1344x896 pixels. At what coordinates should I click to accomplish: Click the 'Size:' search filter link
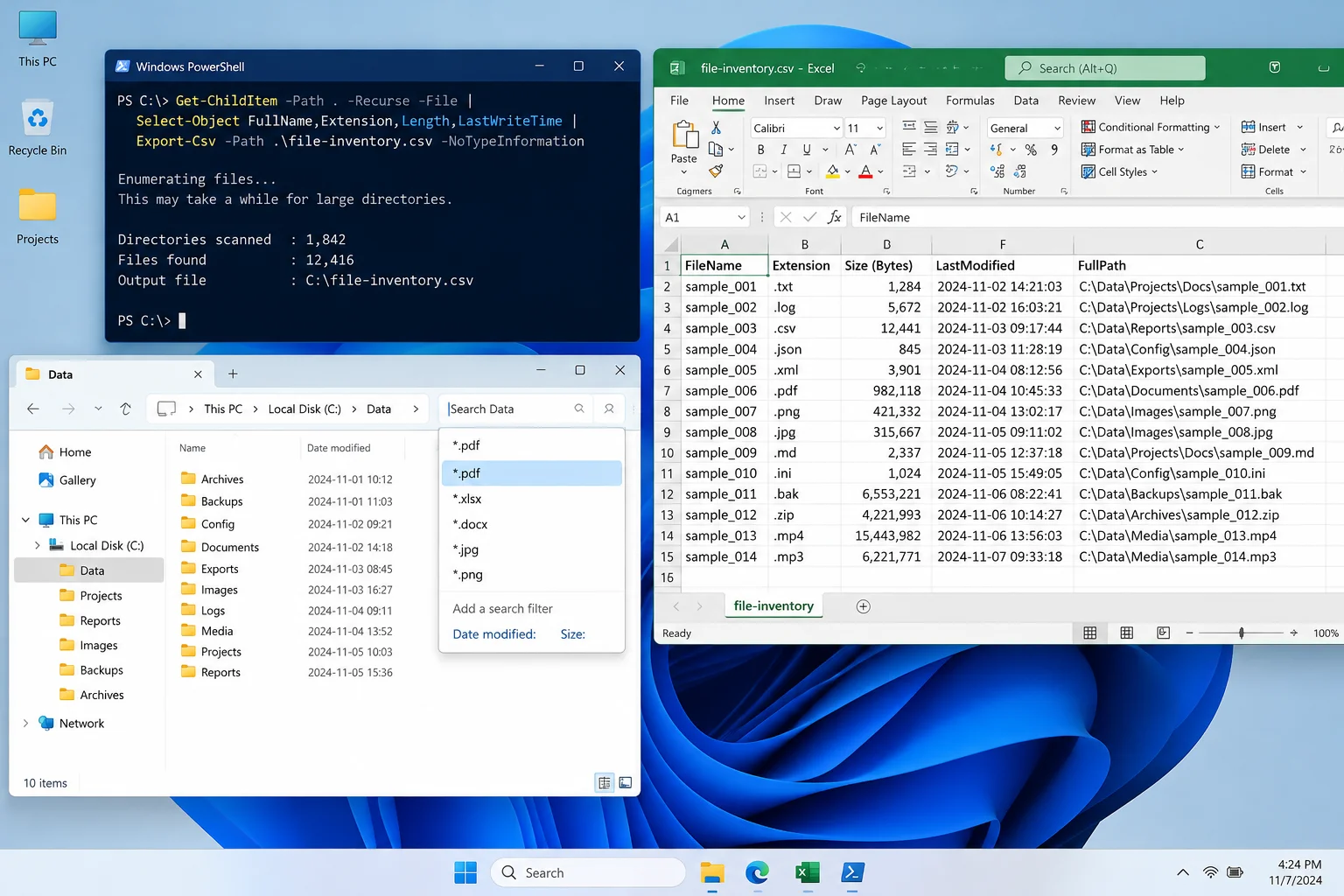(x=573, y=634)
